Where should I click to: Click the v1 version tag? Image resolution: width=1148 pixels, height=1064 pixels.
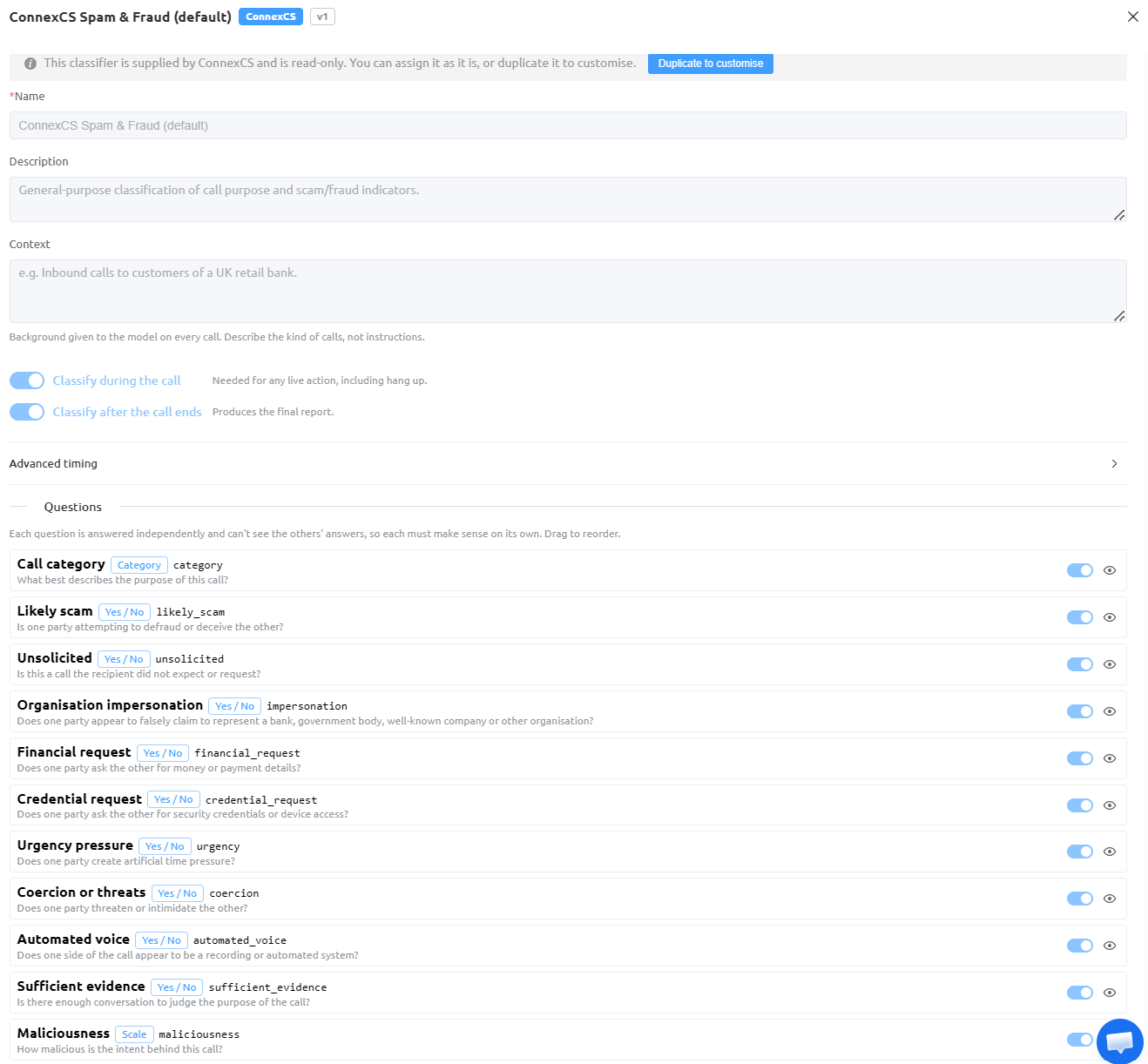(322, 17)
